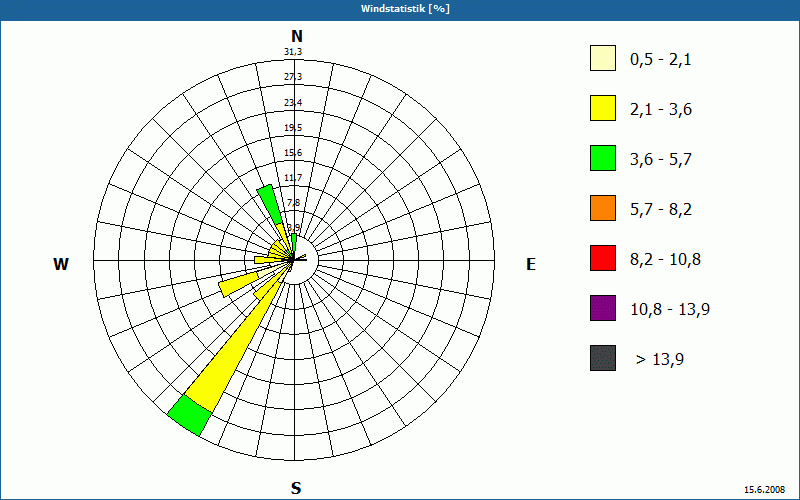Click the legend text '3,6 - 5,7'
This screenshot has width=800, height=500.
tap(661, 160)
